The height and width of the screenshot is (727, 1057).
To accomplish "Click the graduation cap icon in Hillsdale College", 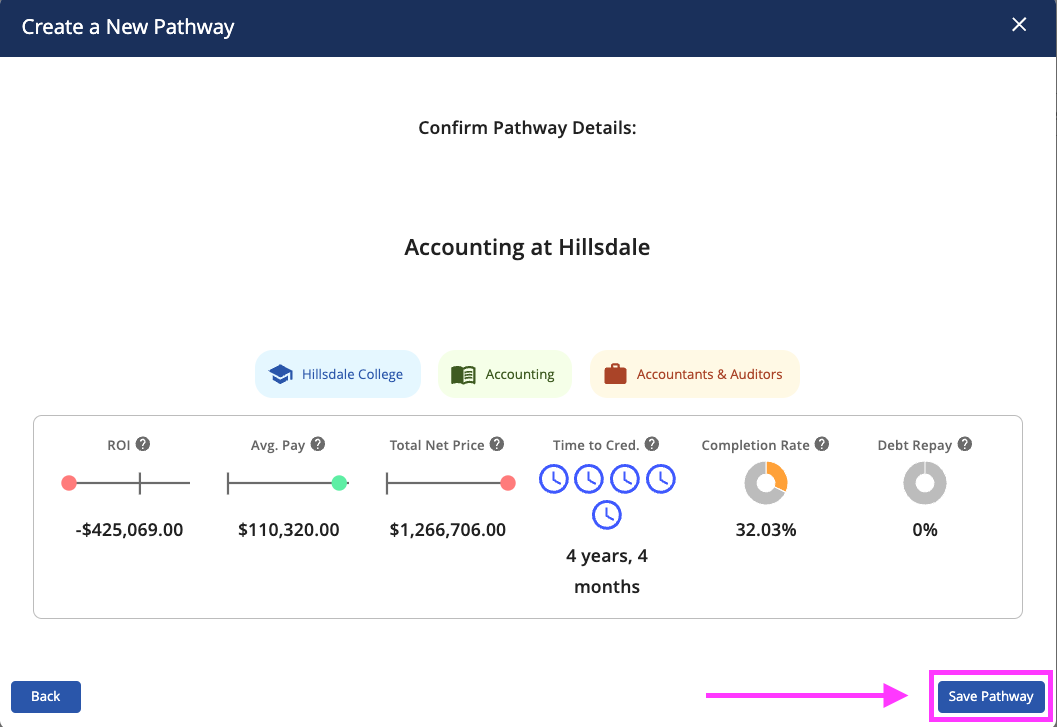I will (280, 374).
